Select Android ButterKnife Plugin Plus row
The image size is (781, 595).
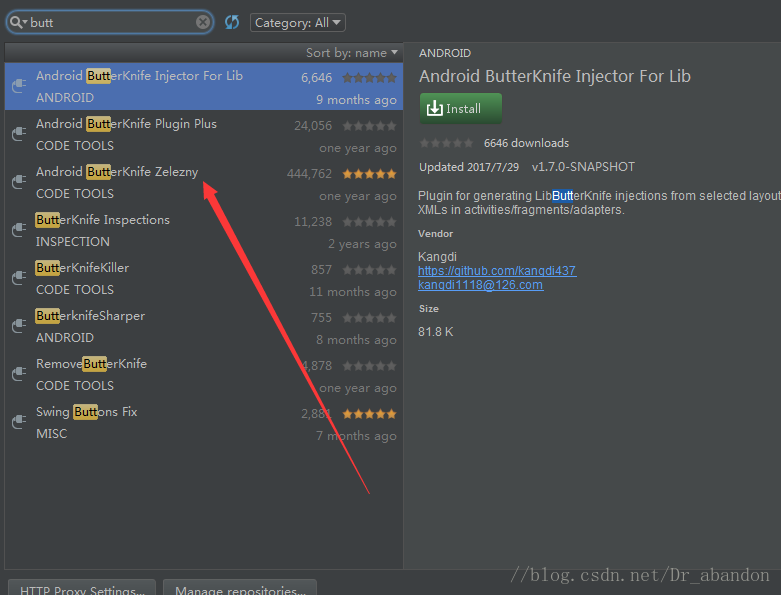(204, 134)
